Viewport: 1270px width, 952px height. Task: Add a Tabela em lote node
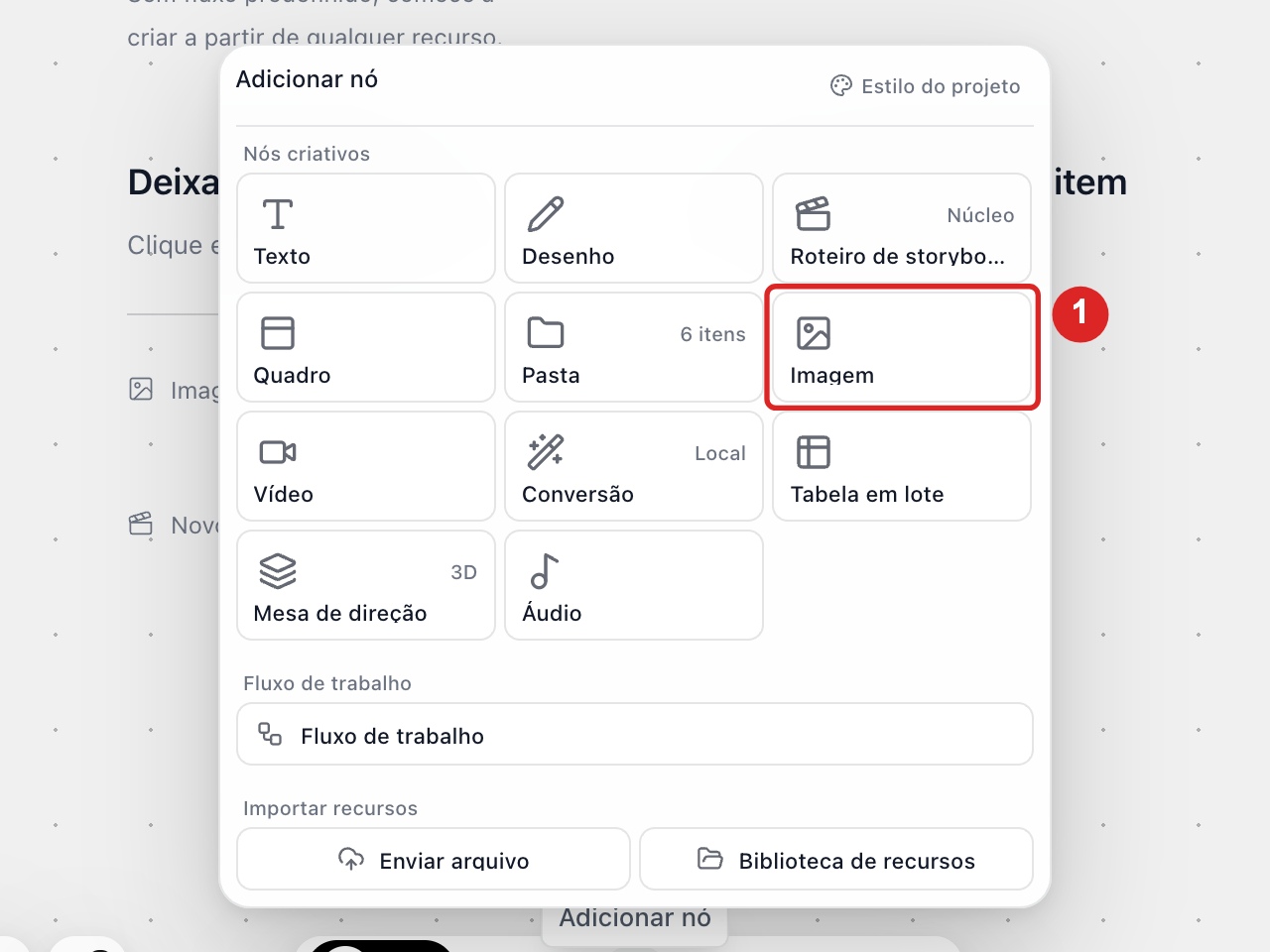tap(902, 466)
